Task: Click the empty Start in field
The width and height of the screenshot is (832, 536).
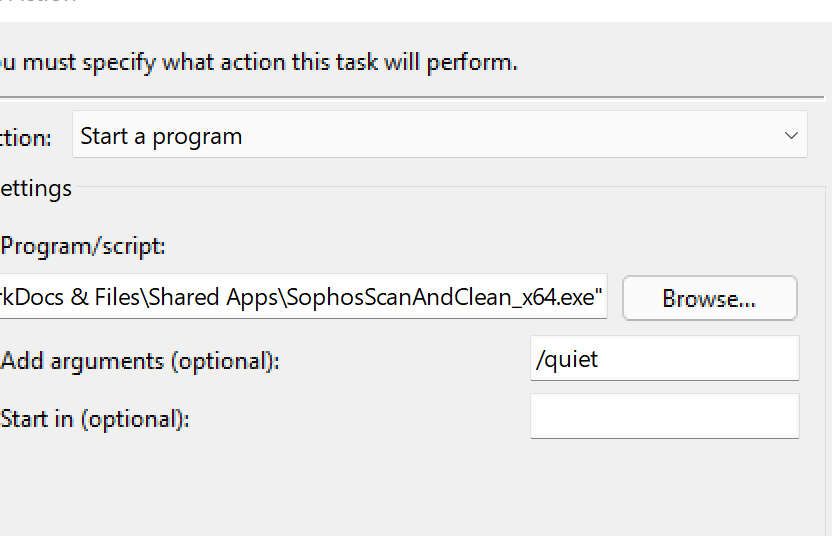Action: click(x=664, y=416)
